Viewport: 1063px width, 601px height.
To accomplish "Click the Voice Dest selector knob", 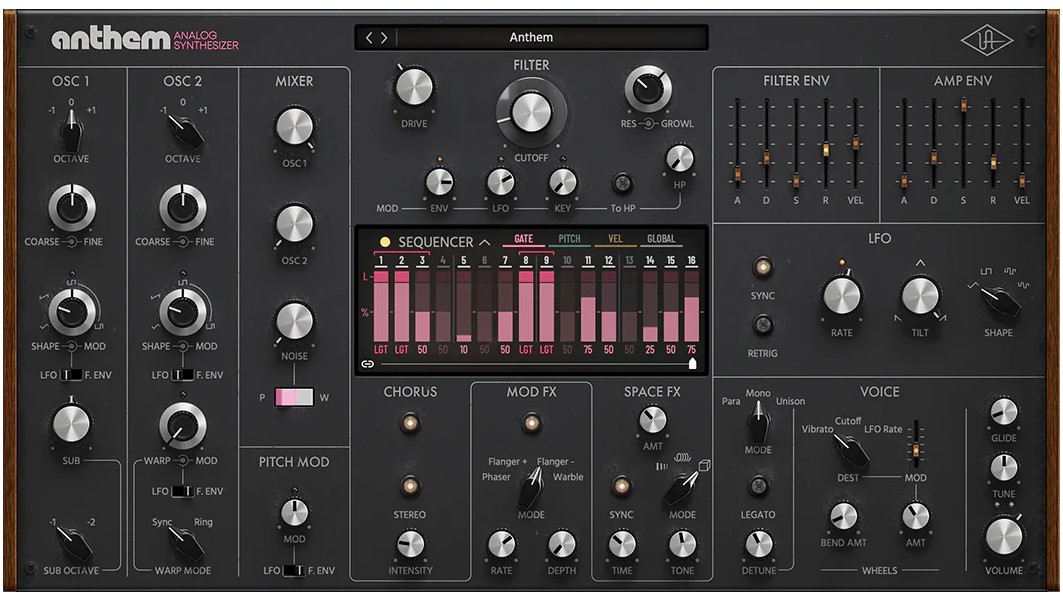I will (850, 450).
